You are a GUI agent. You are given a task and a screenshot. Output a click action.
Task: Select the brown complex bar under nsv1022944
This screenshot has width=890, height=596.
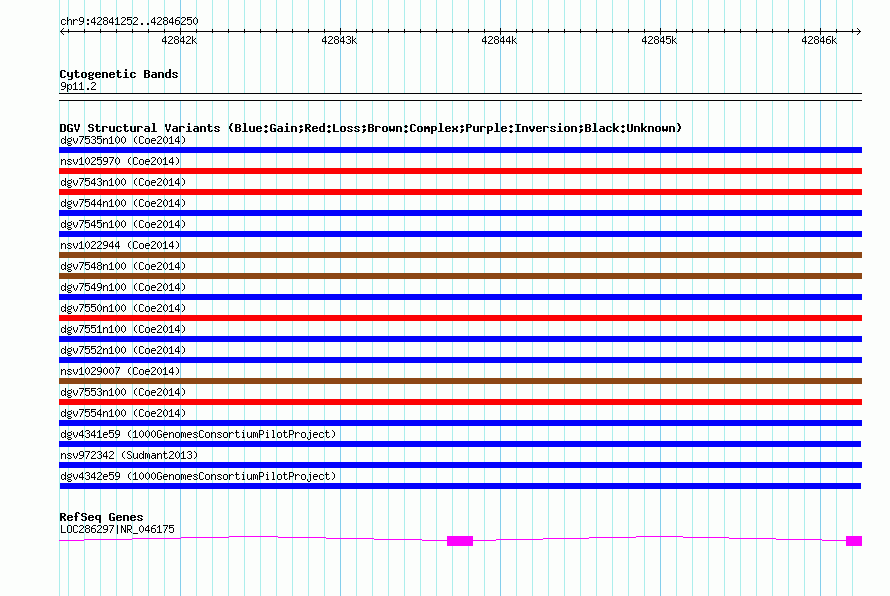(460, 255)
